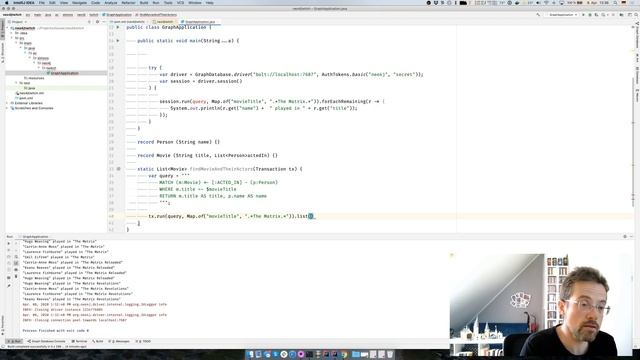Switch to the GraphApplication.java editor tab
This screenshot has width=640, height=360.
tap(200, 22)
